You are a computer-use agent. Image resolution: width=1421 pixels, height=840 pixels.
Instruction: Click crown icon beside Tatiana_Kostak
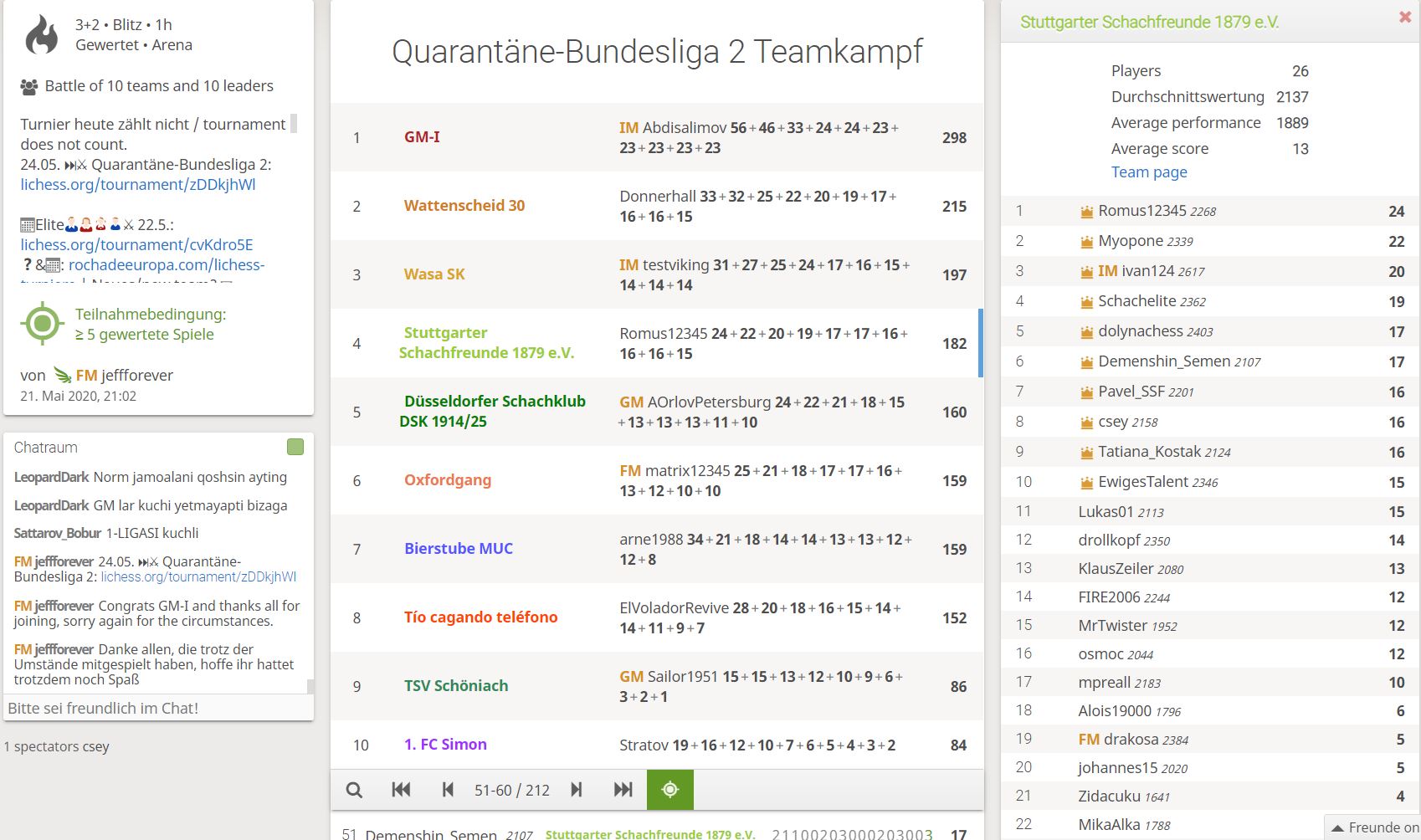pyautogui.click(x=1086, y=453)
